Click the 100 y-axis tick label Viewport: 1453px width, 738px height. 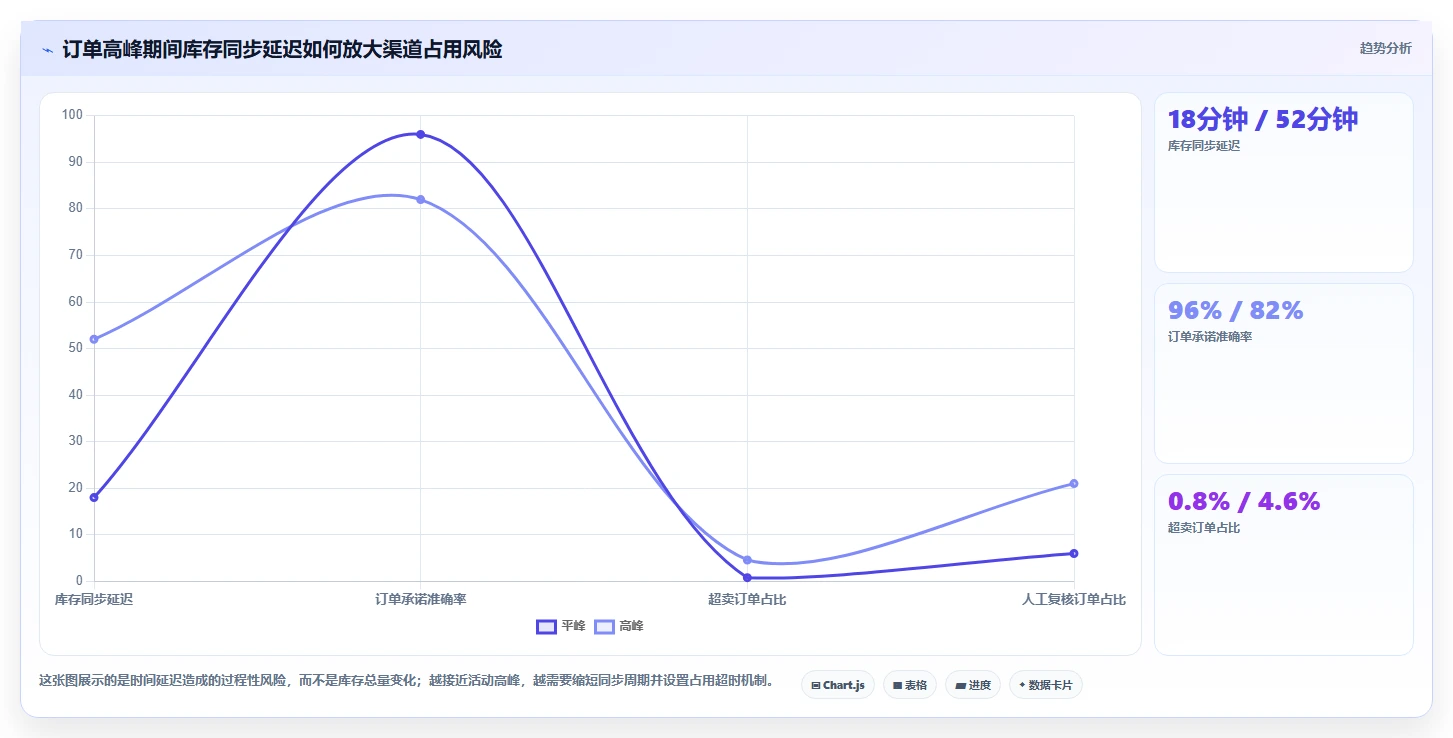(x=72, y=115)
